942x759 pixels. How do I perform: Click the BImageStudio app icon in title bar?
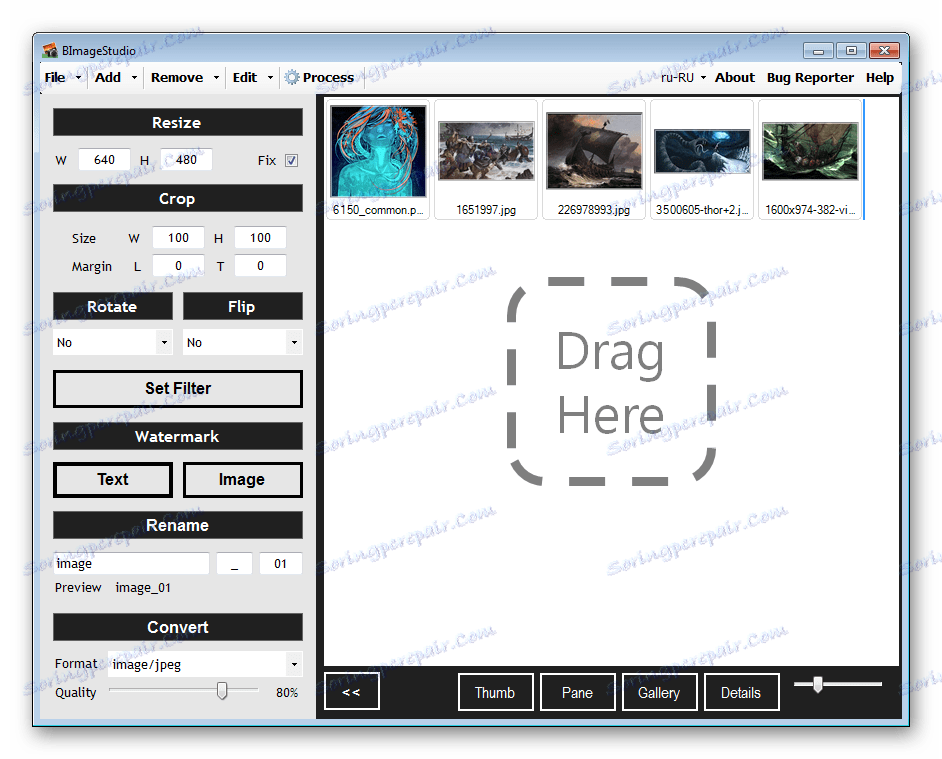click(50, 50)
